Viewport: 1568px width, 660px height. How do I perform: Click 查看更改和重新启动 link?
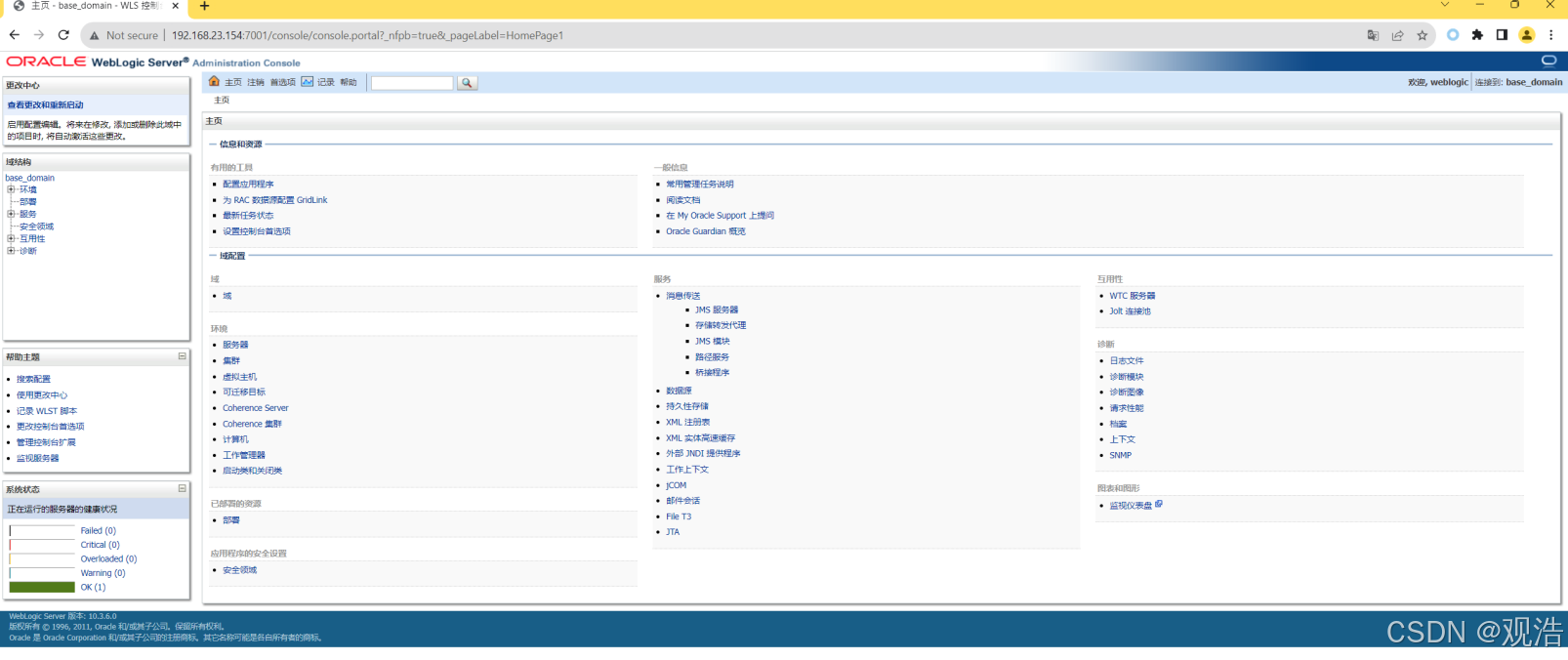[x=46, y=105]
